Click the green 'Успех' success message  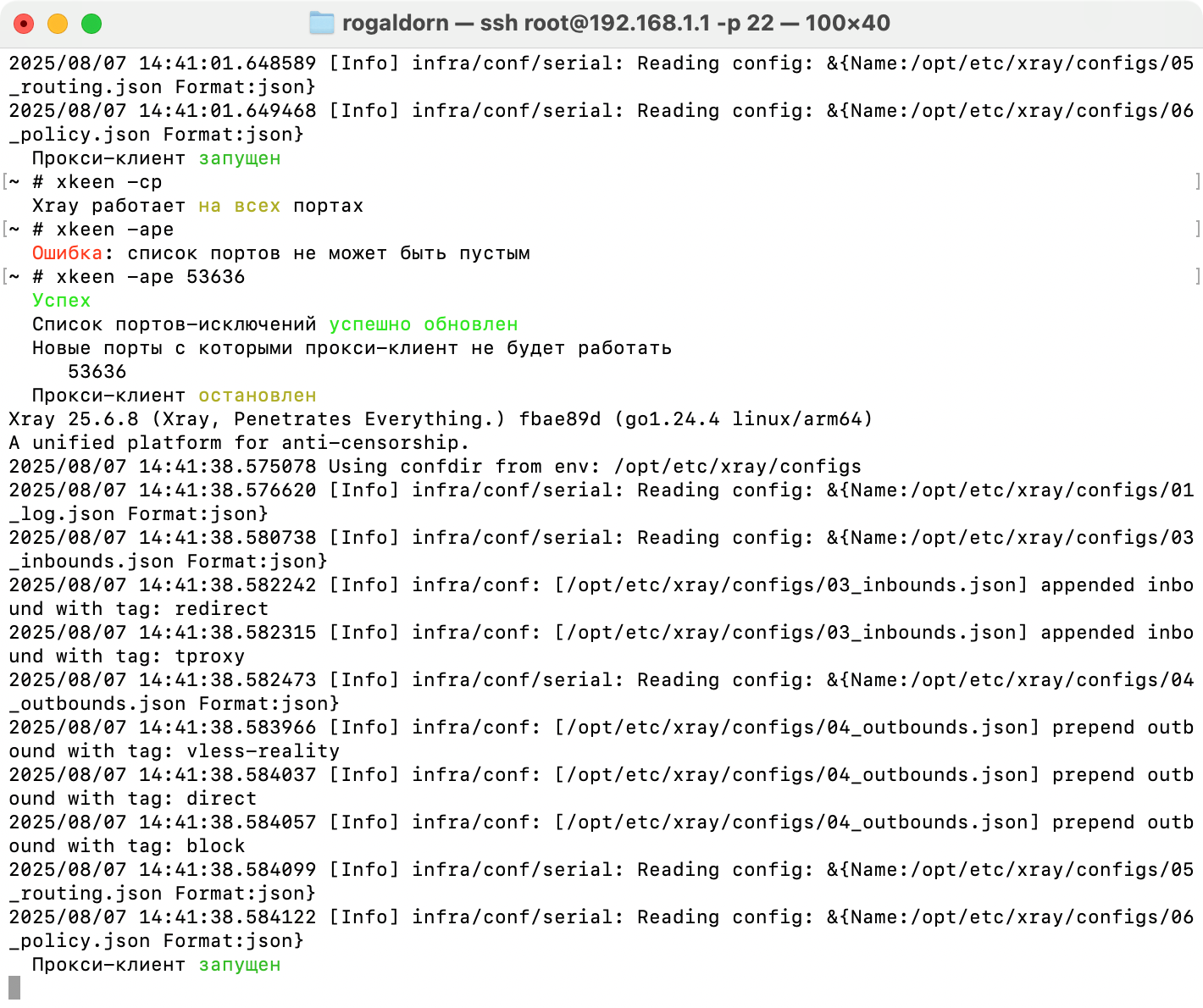[x=61, y=301]
